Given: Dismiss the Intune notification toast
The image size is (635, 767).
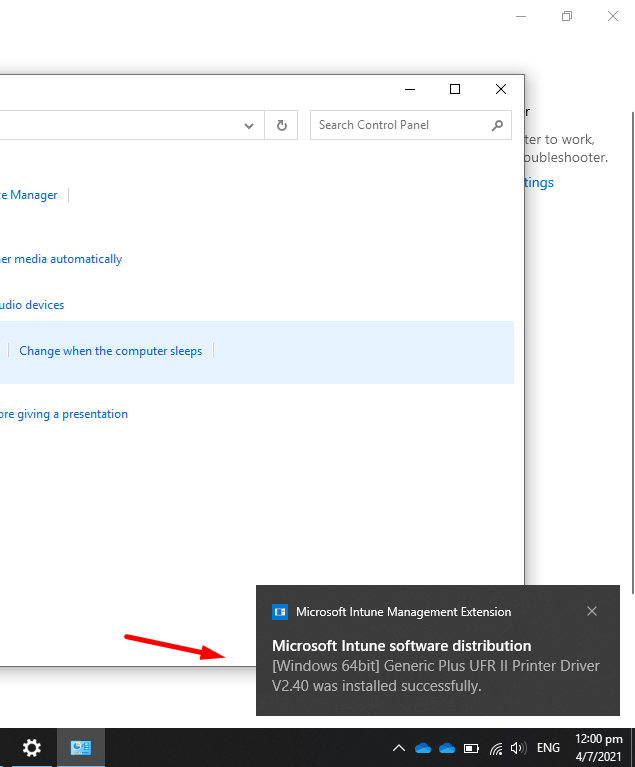Looking at the screenshot, I should tap(592, 611).
